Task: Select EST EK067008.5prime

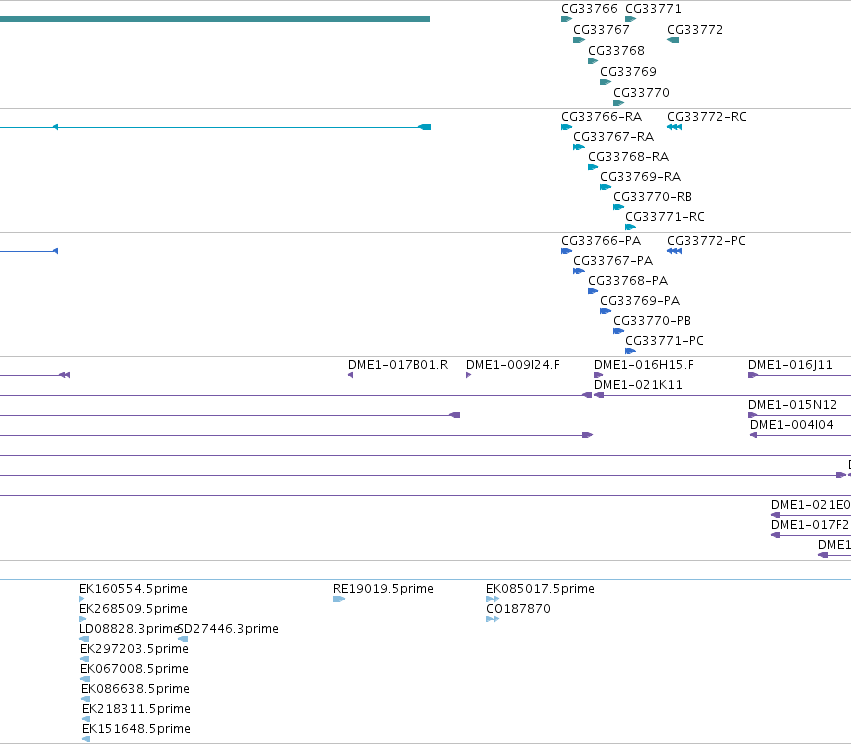Action: pyautogui.click(x=134, y=670)
